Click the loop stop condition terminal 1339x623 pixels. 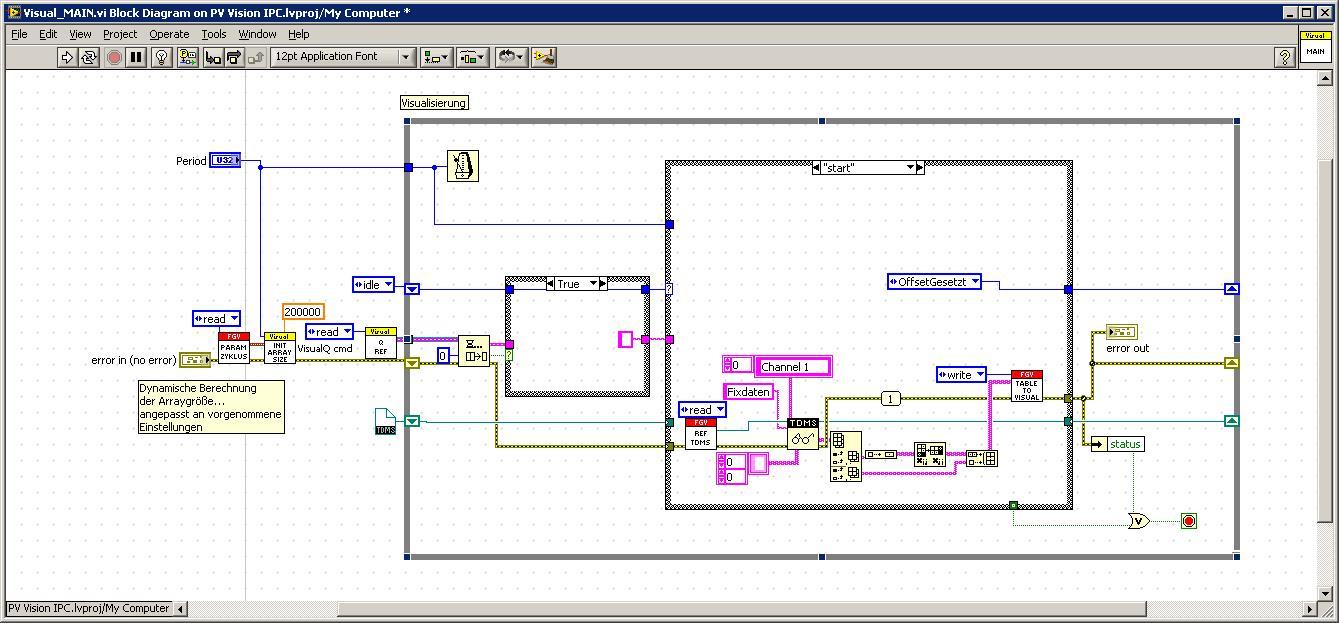click(x=1188, y=521)
